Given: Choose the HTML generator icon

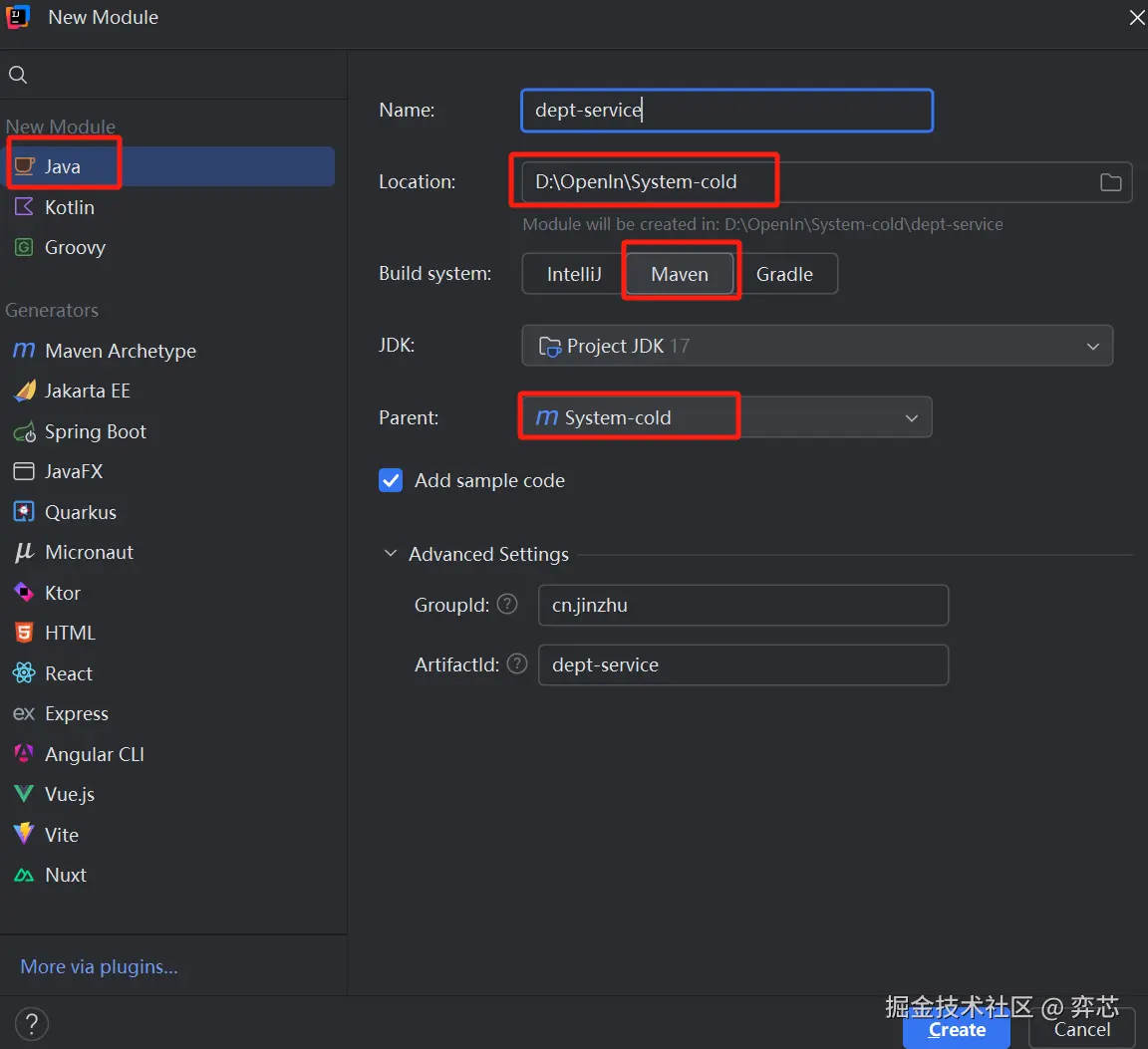Looking at the screenshot, I should [24, 633].
